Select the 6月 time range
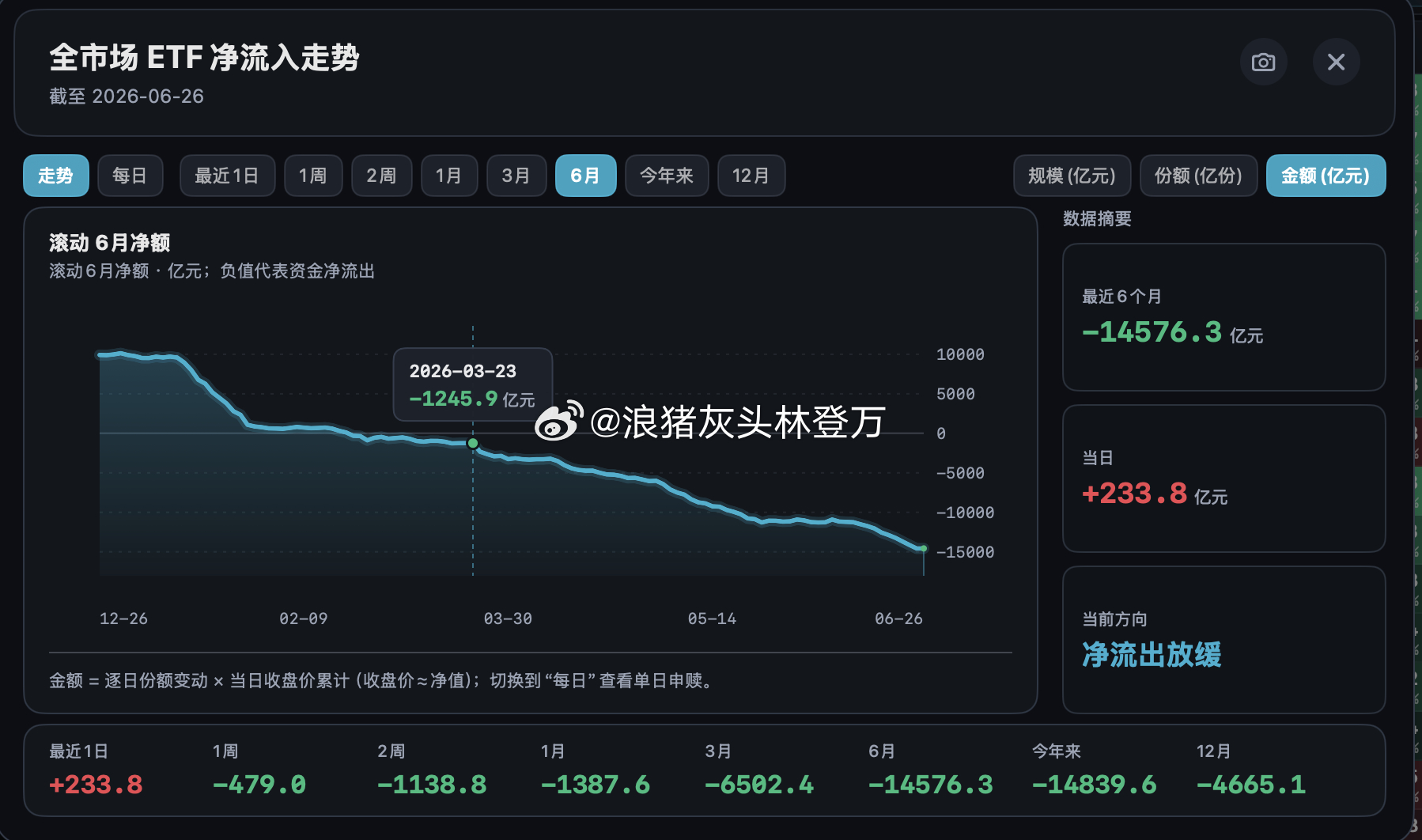Image resolution: width=1422 pixels, height=840 pixels. [585, 176]
